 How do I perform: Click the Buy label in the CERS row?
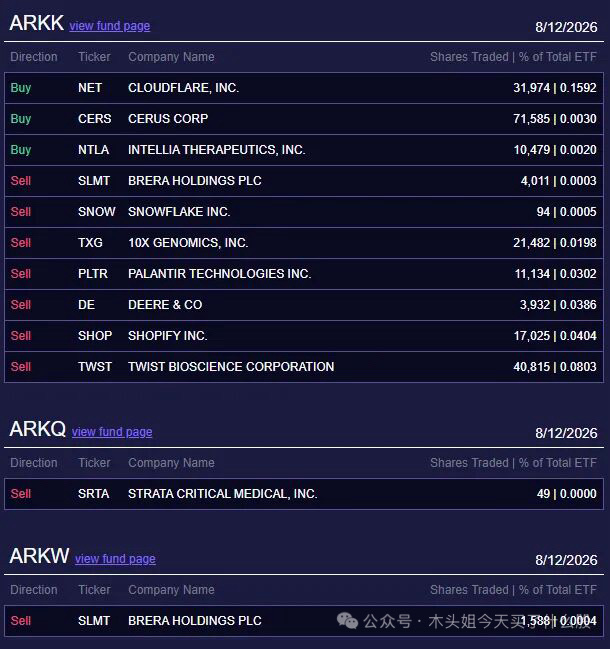(21, 119)
